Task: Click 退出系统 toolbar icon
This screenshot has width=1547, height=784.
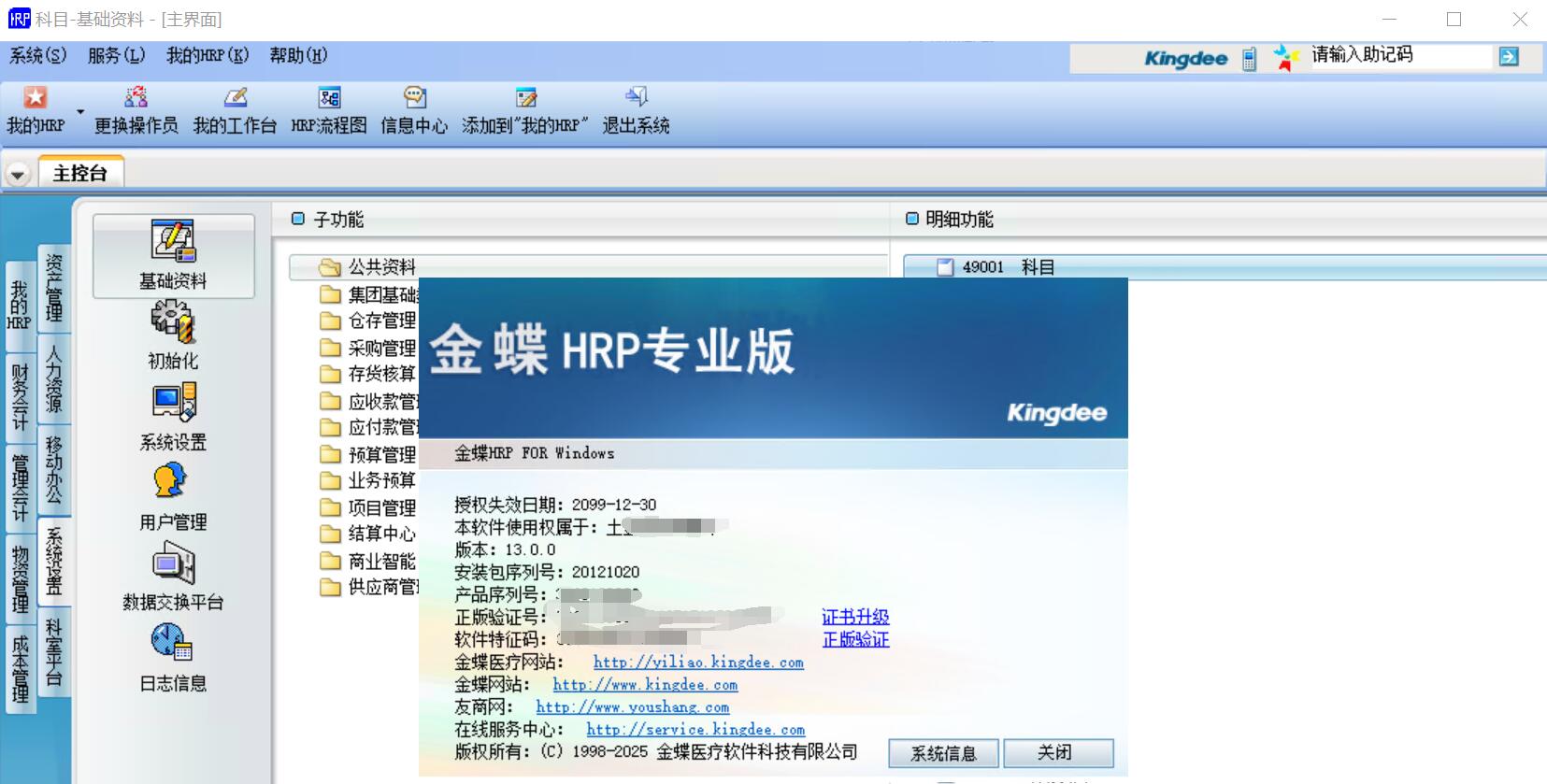Action: pos(636,97)
